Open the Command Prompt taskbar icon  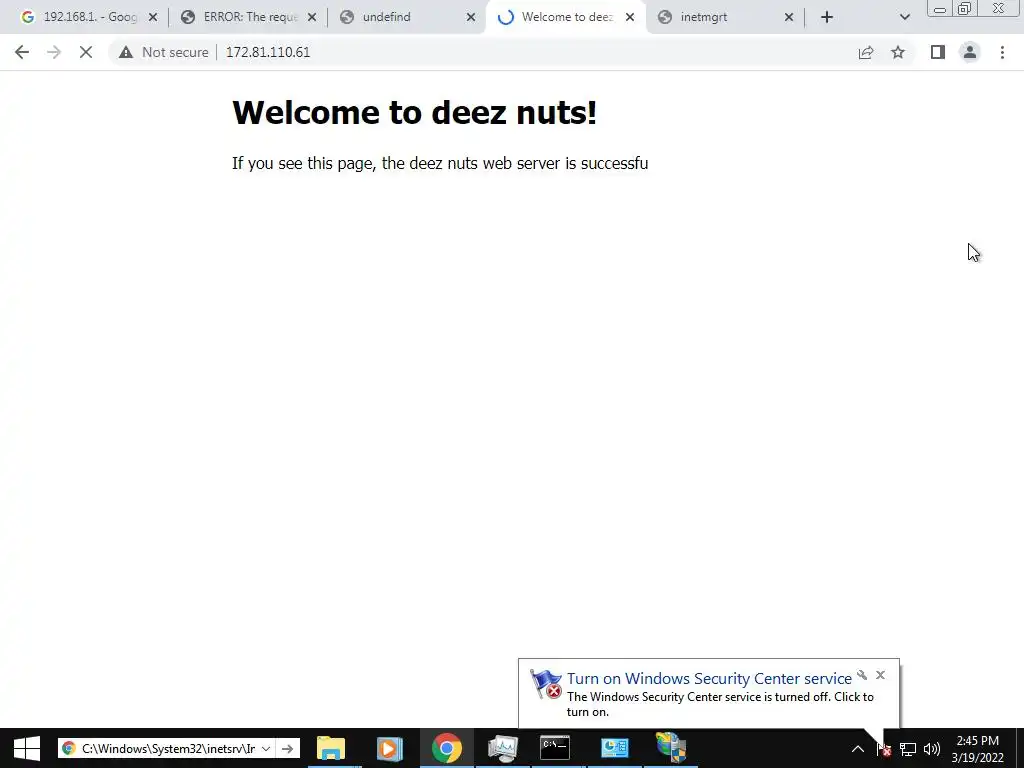point(555,748)
